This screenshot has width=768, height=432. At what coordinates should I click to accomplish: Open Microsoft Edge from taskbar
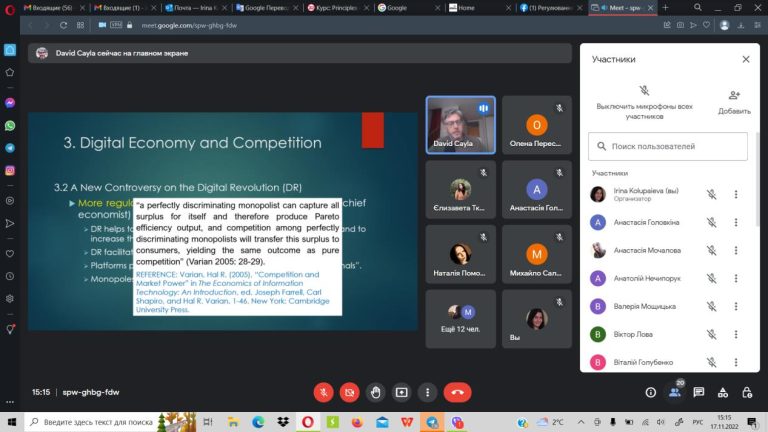(258, 422)
